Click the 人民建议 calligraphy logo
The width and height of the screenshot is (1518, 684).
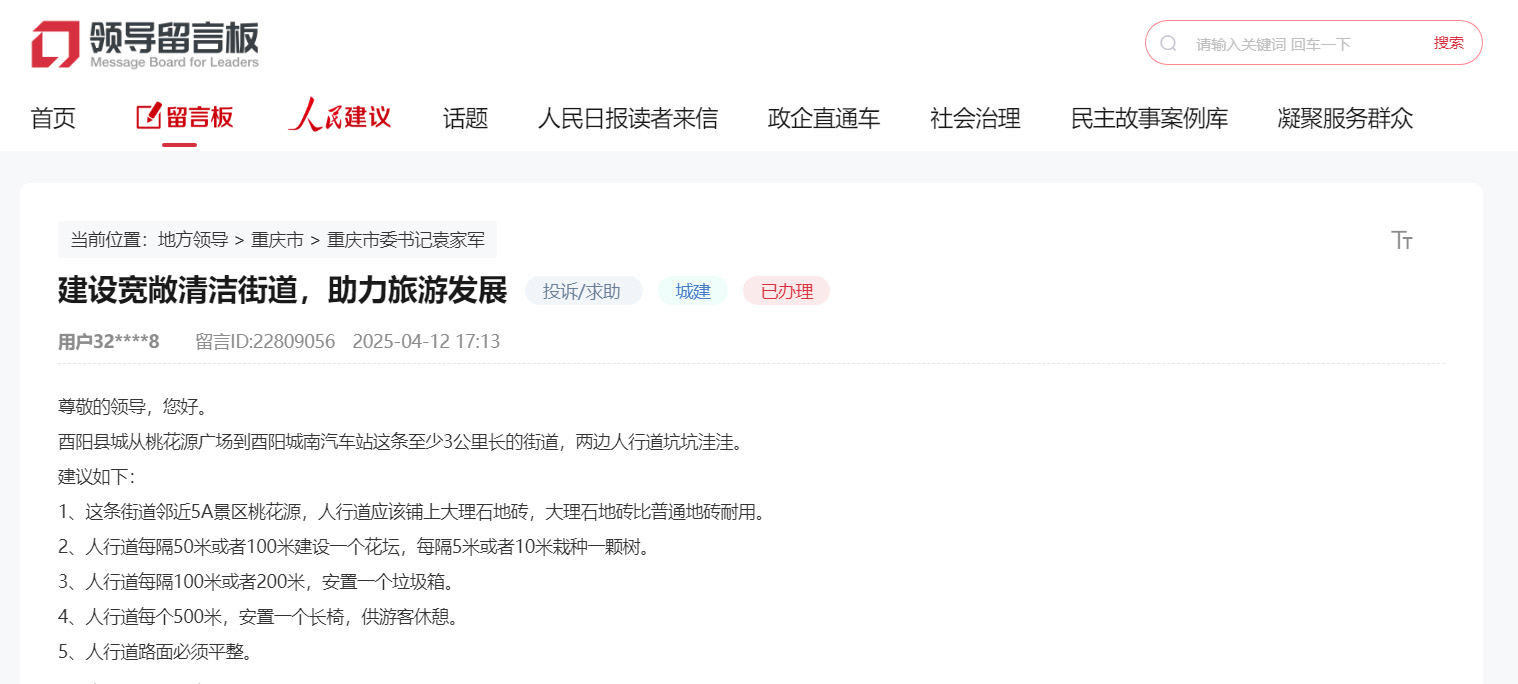point(339,116)
